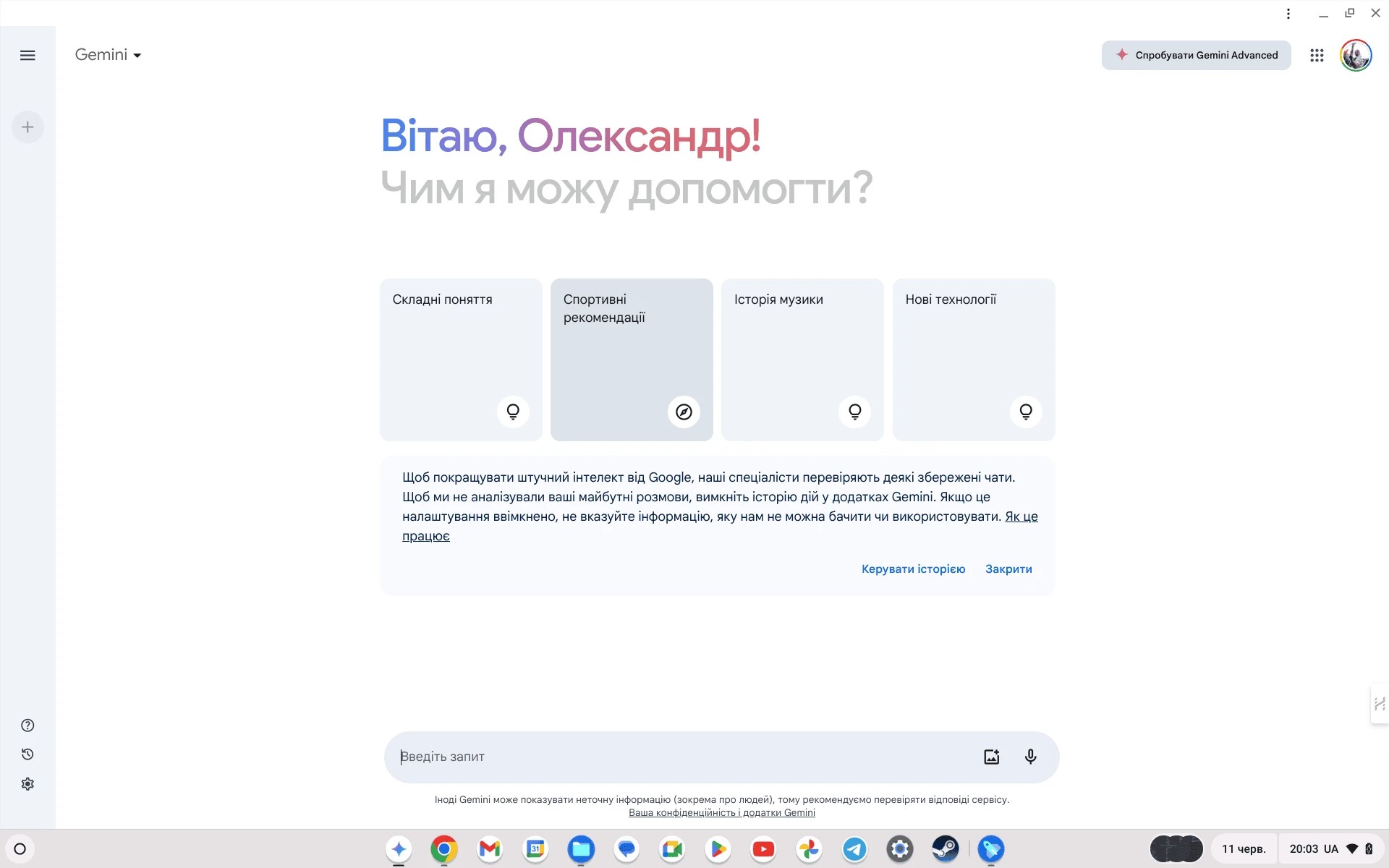Open Activity history icon in sidebar
1389x868 pixels.
pyautogui.click(x=27, y=754)
